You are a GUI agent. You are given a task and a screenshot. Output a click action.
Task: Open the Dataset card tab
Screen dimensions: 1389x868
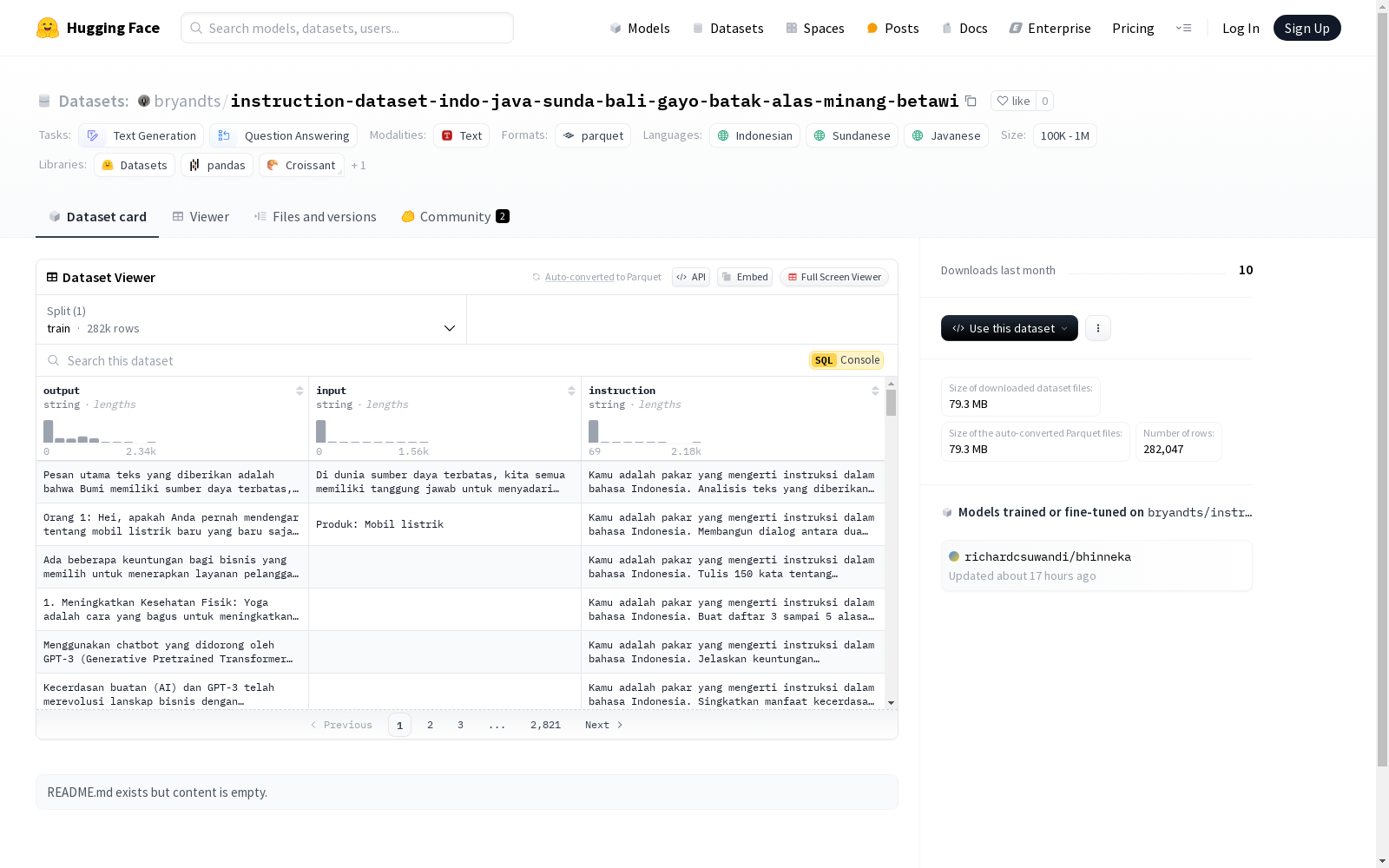[x=97, y=217]
